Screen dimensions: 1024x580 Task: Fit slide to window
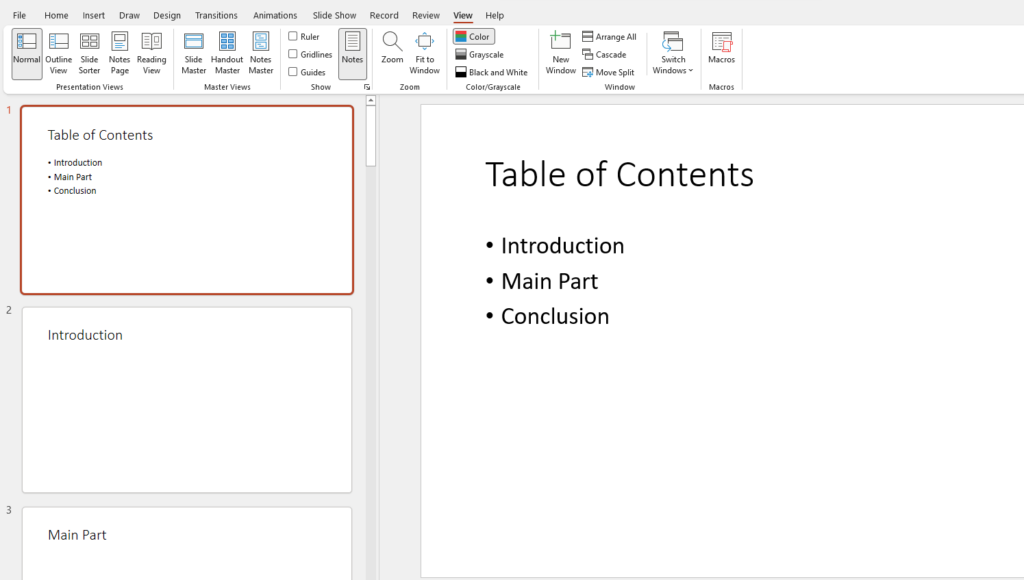tap(424, 53)
